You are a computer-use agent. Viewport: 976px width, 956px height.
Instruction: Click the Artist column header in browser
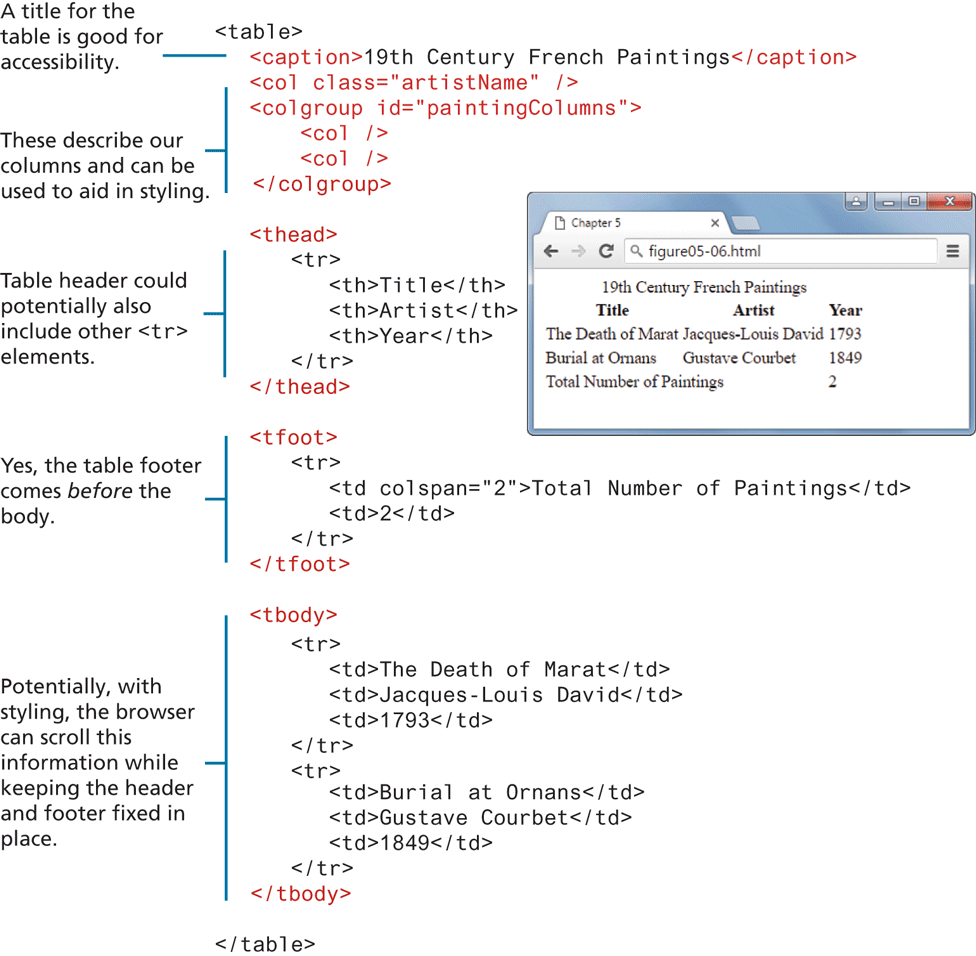coord(753,311)
